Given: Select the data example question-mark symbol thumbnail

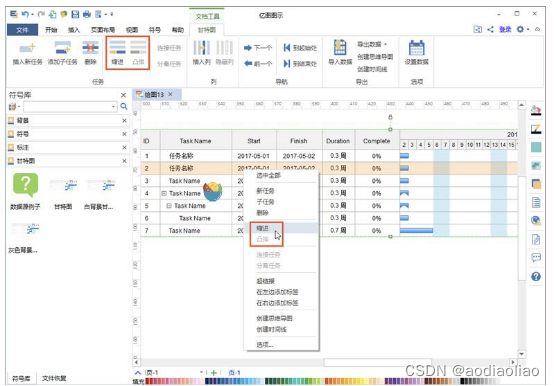Looking at the screenshot, I should [25, 185].
